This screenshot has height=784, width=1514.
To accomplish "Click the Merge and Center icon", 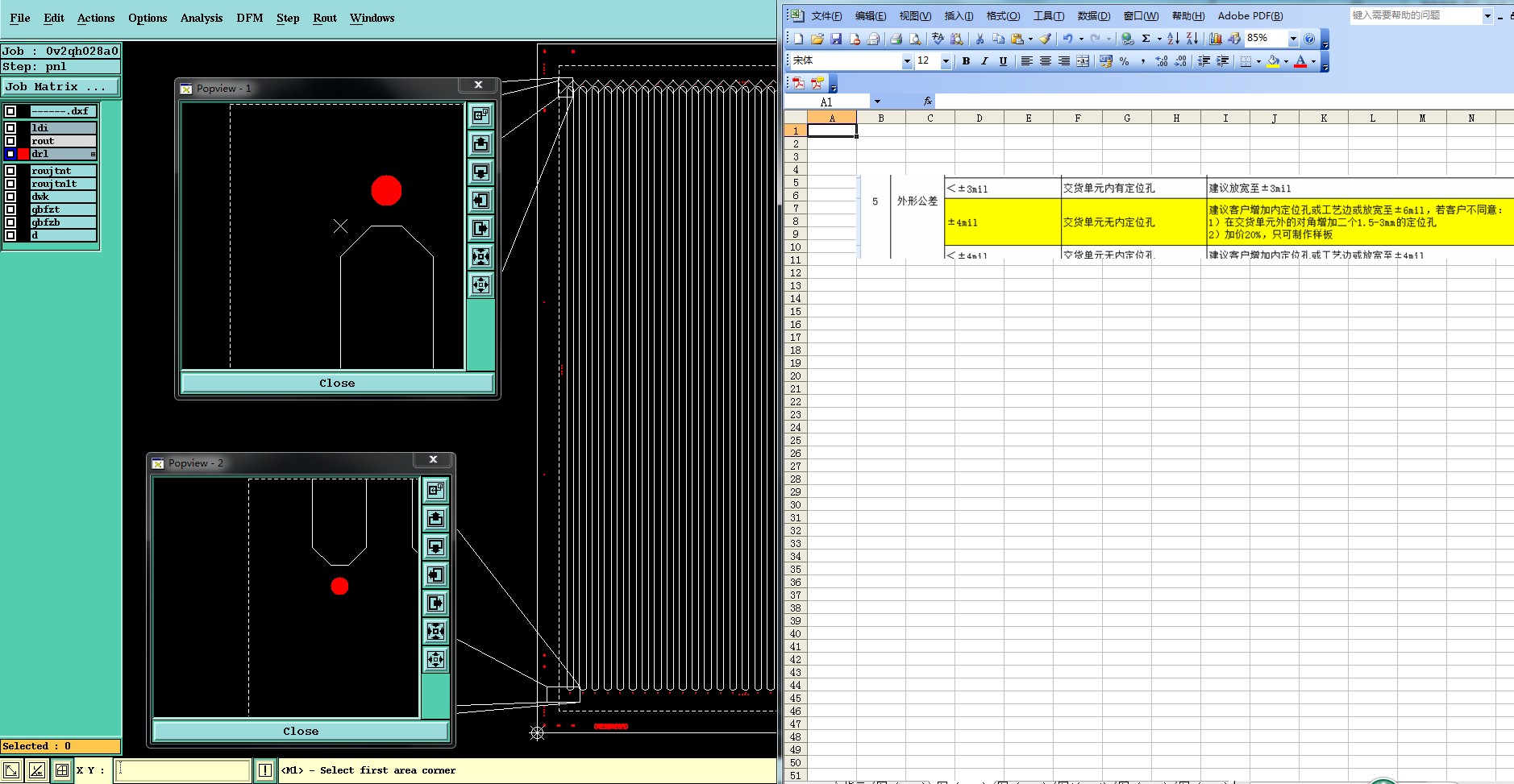I will click(x=1083, y=61).
